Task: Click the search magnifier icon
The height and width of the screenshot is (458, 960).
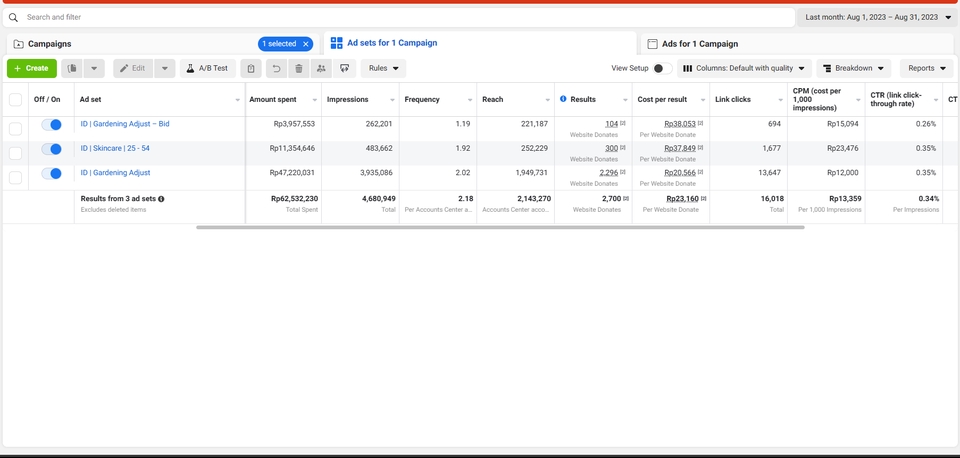Action: (13, 17)
